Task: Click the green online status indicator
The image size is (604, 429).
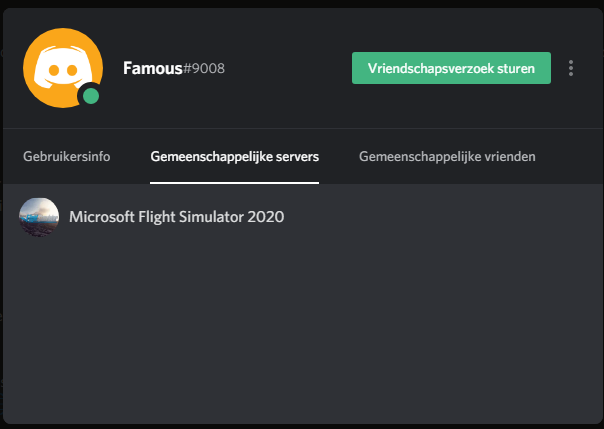Action: [x=91, y=97]
